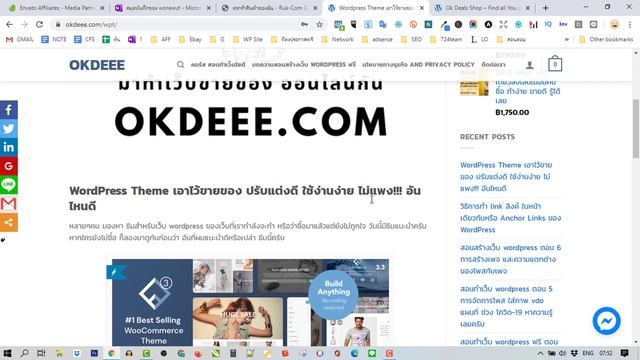Open Windows taskbar search
The height and width of the screenshot is (360, 640).
tap(24, 353)
